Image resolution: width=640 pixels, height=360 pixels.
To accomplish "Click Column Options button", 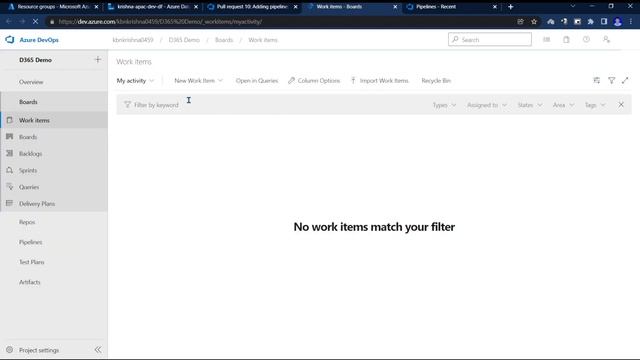I will click(314, 80).
